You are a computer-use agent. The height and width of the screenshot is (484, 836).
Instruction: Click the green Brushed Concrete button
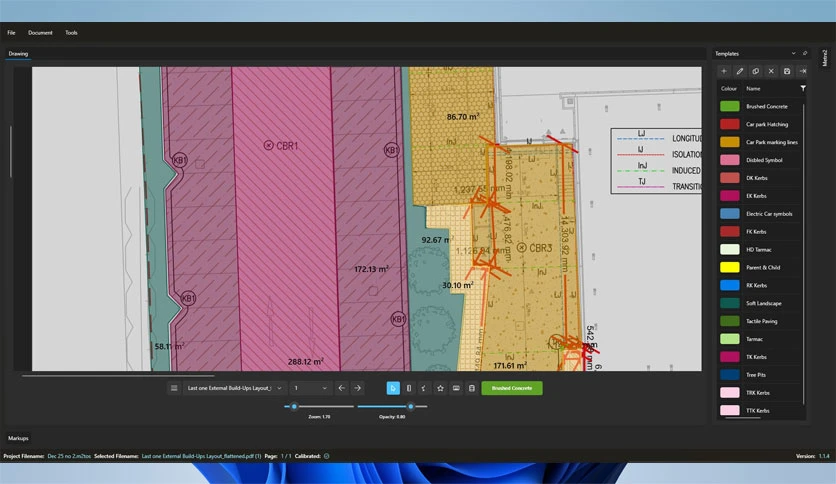[512, 388]
